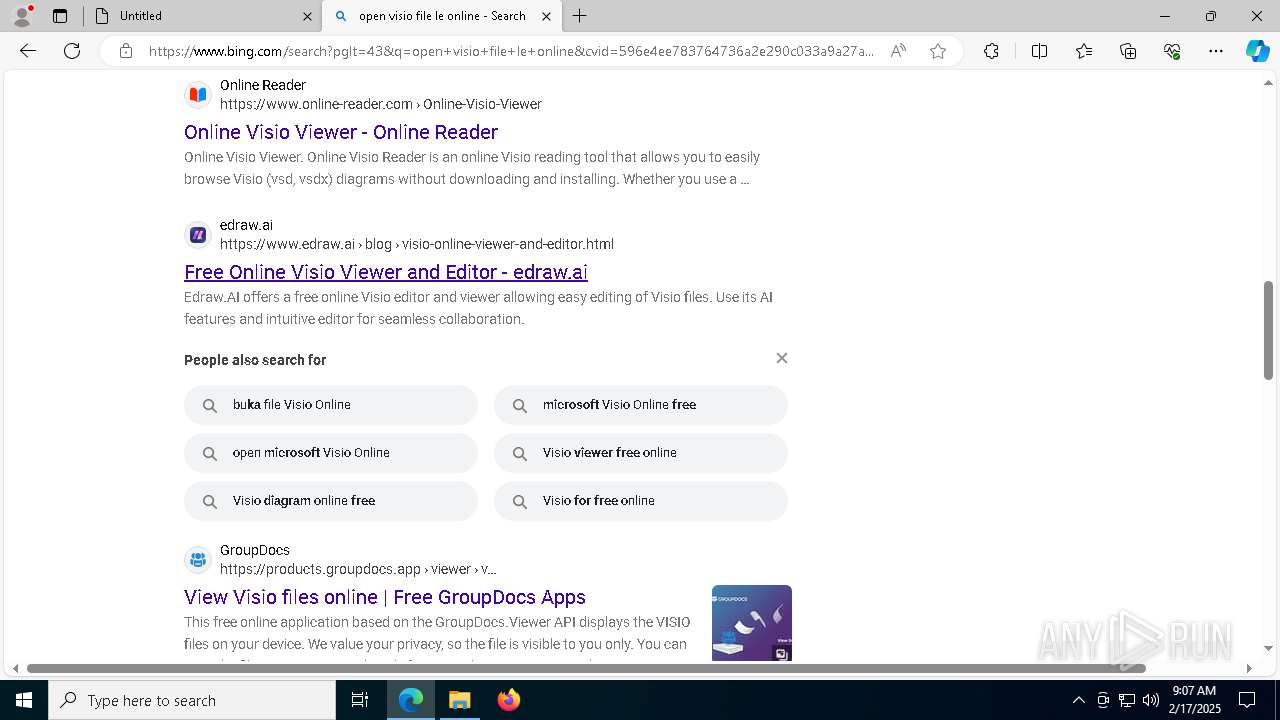Click the scroll down arrow
The width and height of the screenshot is (1280, 720).
(1268, 648)
